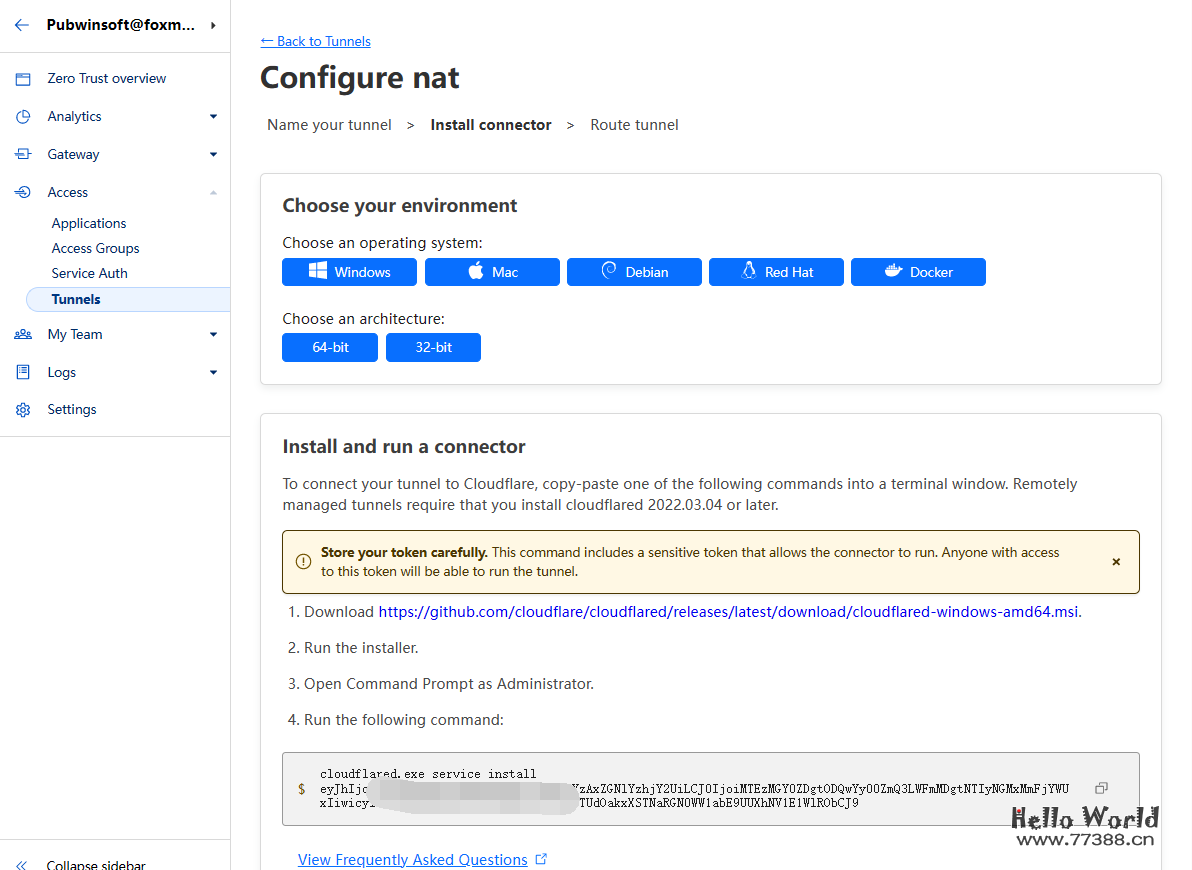The image size is (1192, 870).
Task: Click the Analytics chart icon in sidebar
Action: tap(23, 117)
